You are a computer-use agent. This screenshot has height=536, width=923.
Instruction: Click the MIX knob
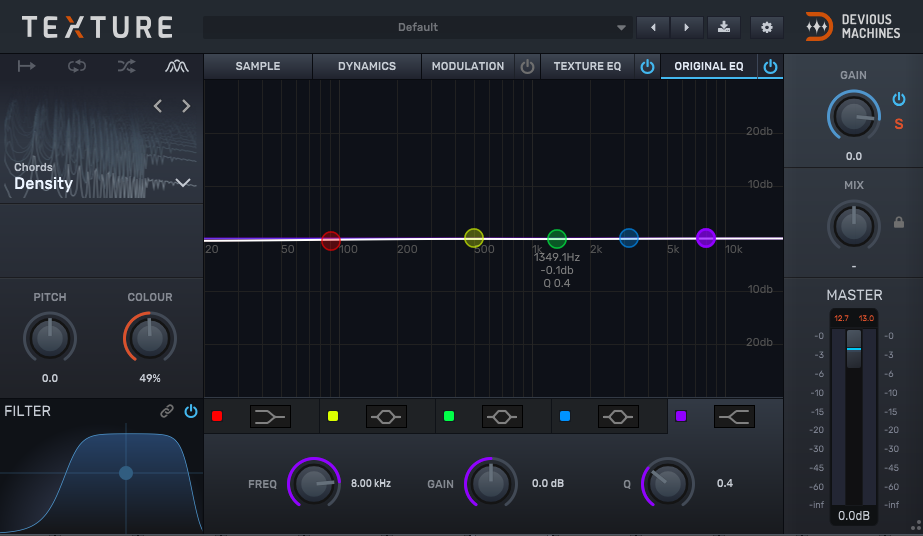(x=854, y=227)
